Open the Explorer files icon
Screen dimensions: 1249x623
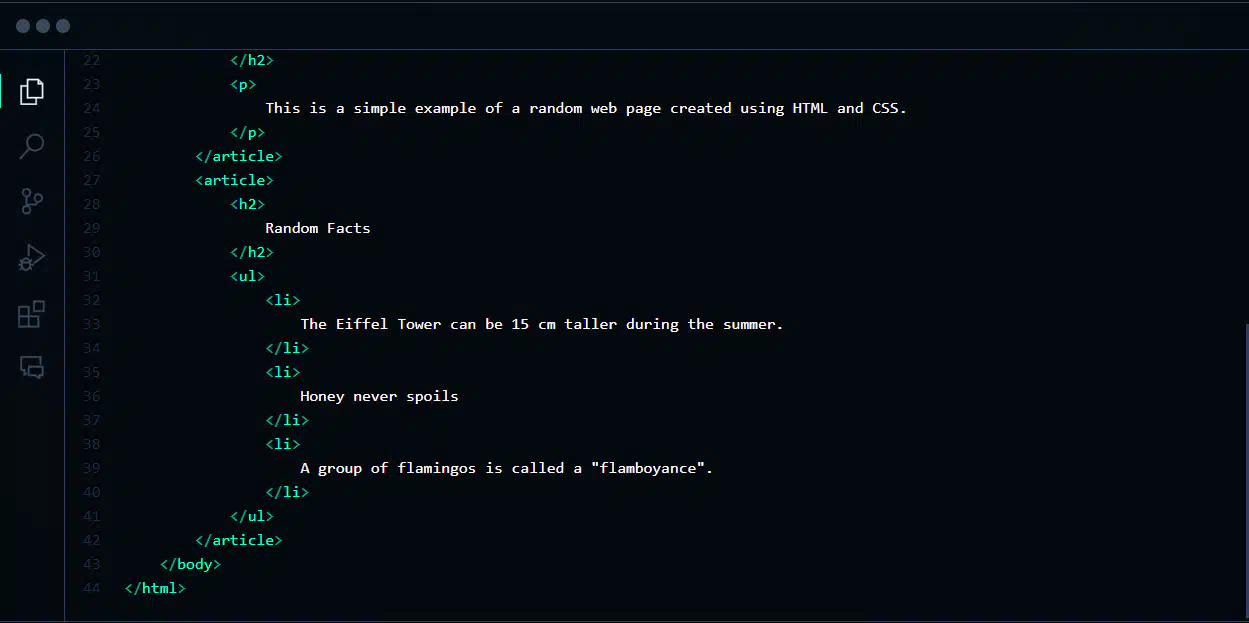pos(32,91)
